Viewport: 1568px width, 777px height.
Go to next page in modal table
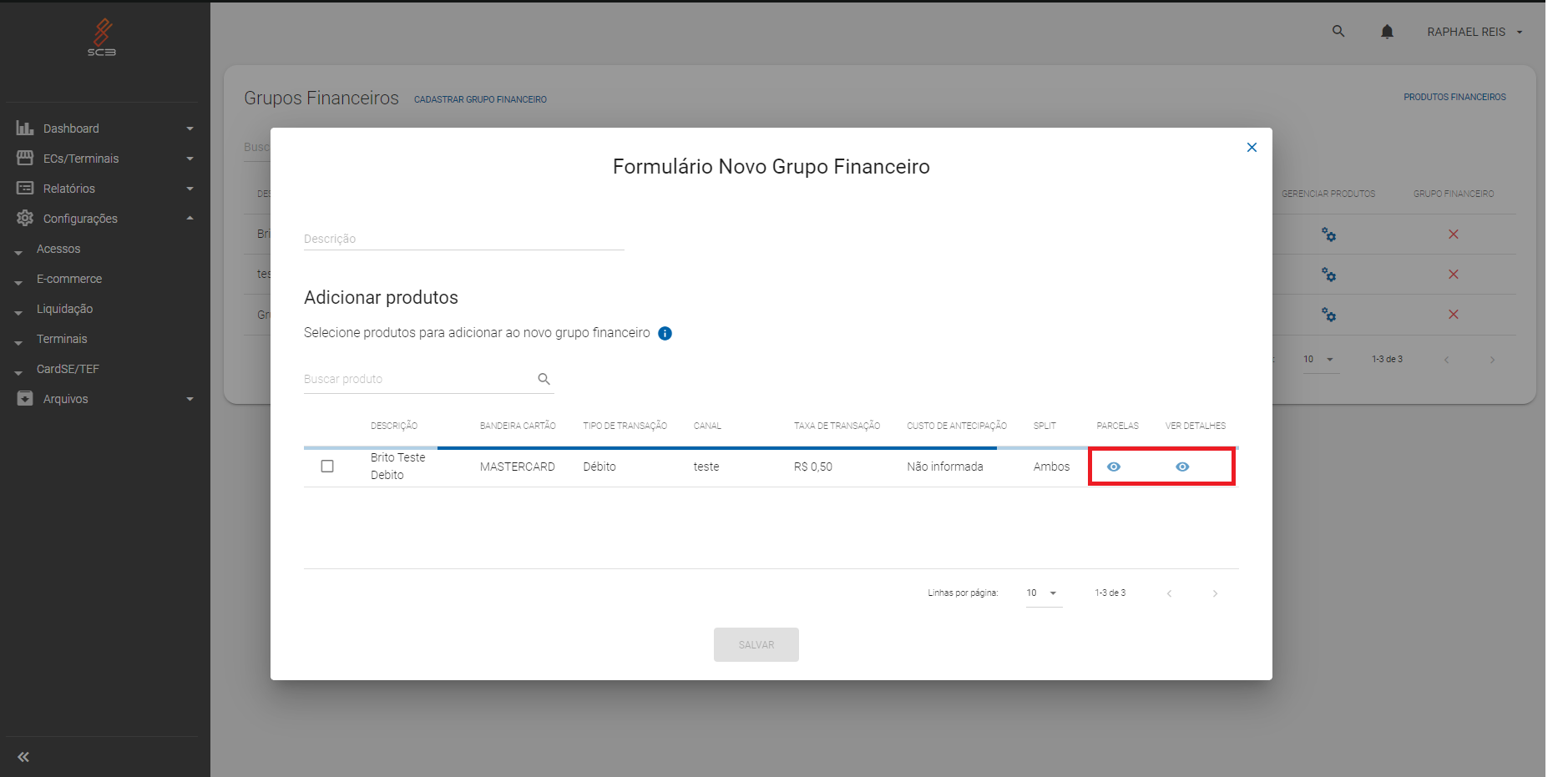pos(1215,593)
